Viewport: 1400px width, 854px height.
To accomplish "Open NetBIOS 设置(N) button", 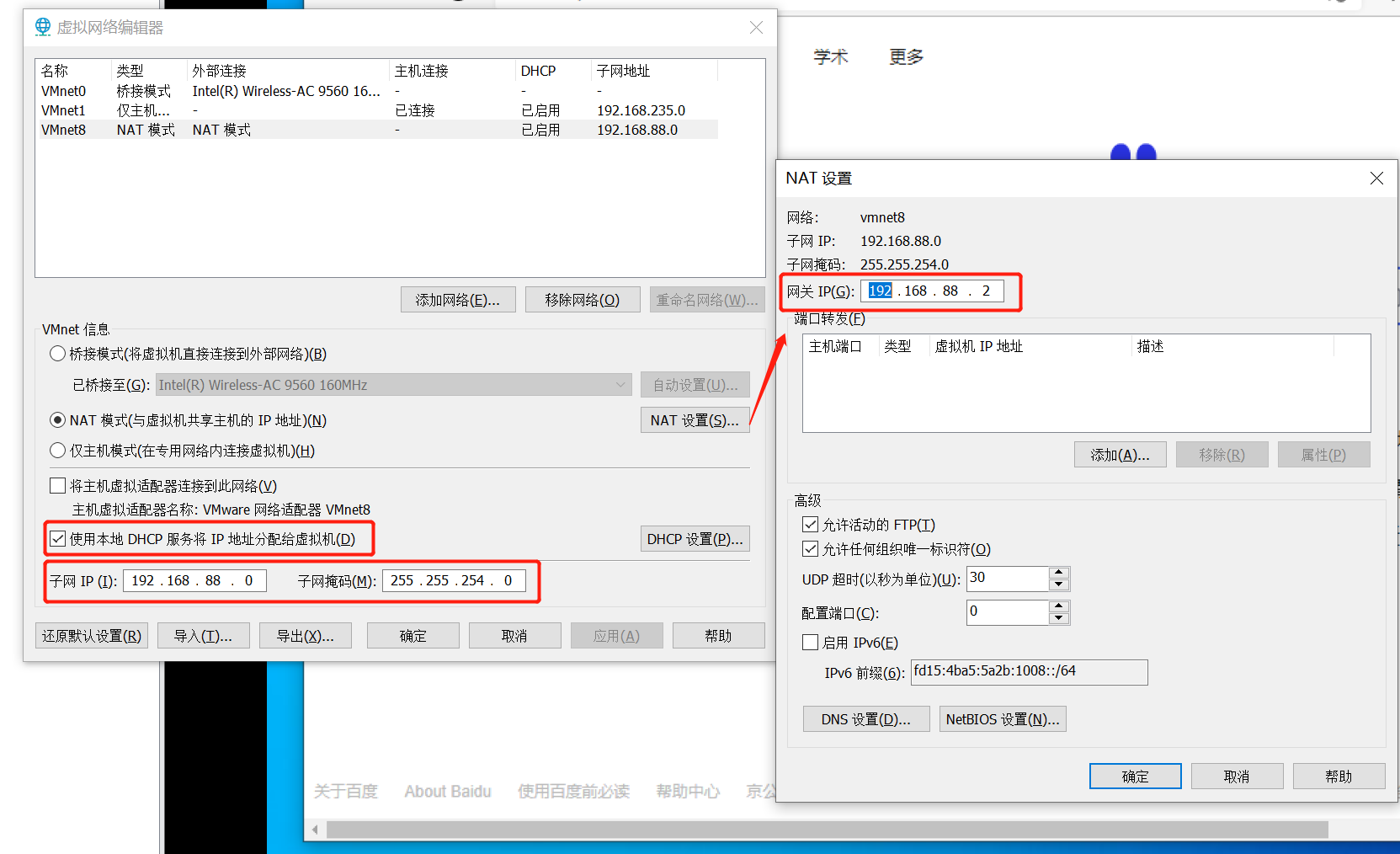I will 1003,719.
